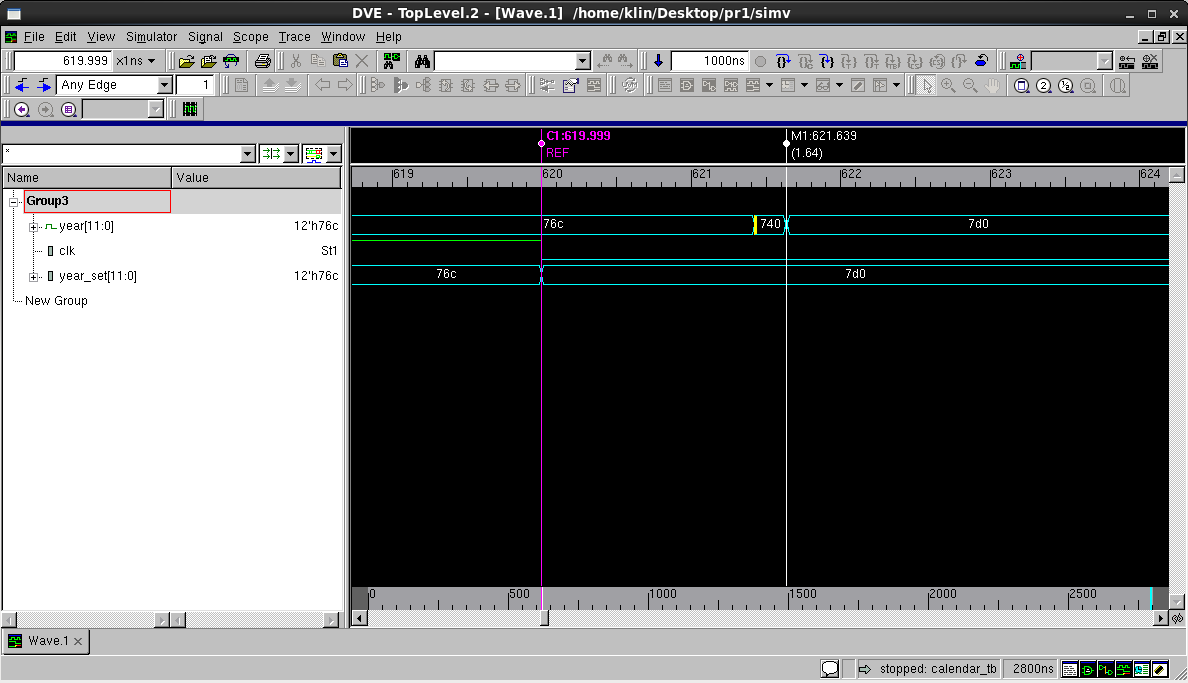1188x683 pixels.
Task: Collapse the Group3 tree node
Action: (x=14, y=202)
